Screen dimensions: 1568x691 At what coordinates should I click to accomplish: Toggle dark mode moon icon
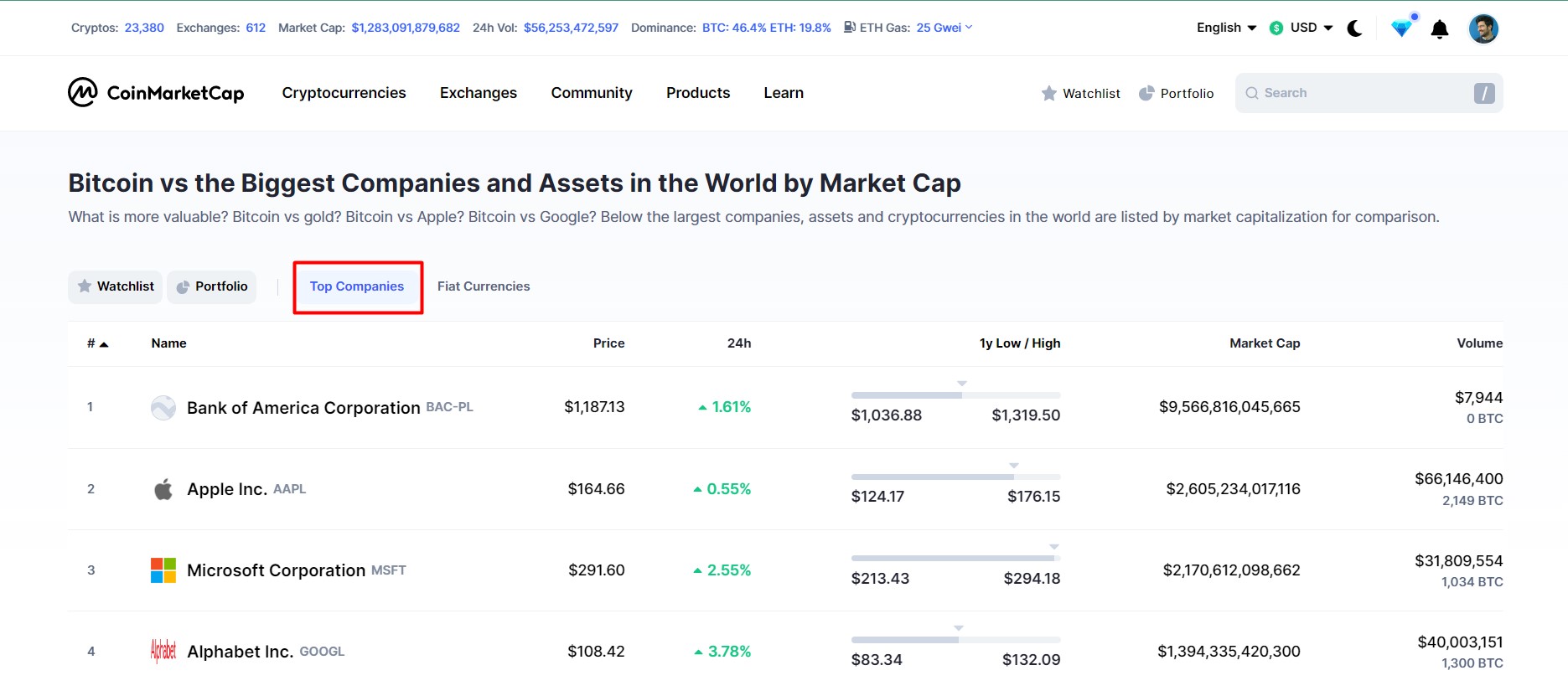point(1354,28)
